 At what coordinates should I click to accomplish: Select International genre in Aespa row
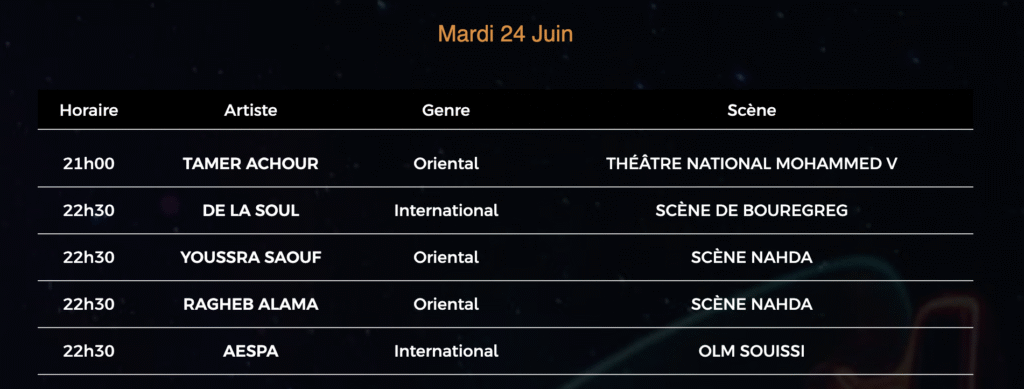point(446,352)
